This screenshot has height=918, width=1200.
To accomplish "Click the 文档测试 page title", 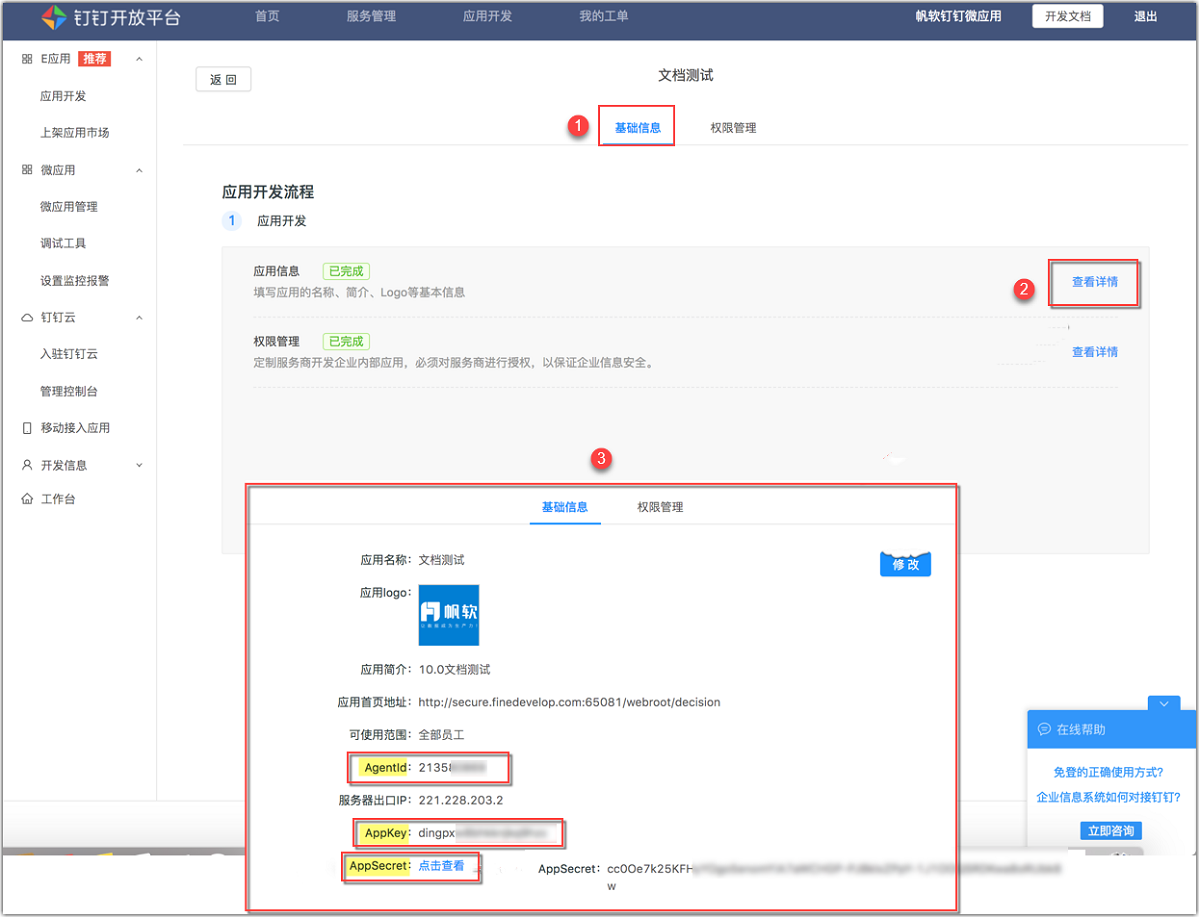I will (685, 76).
